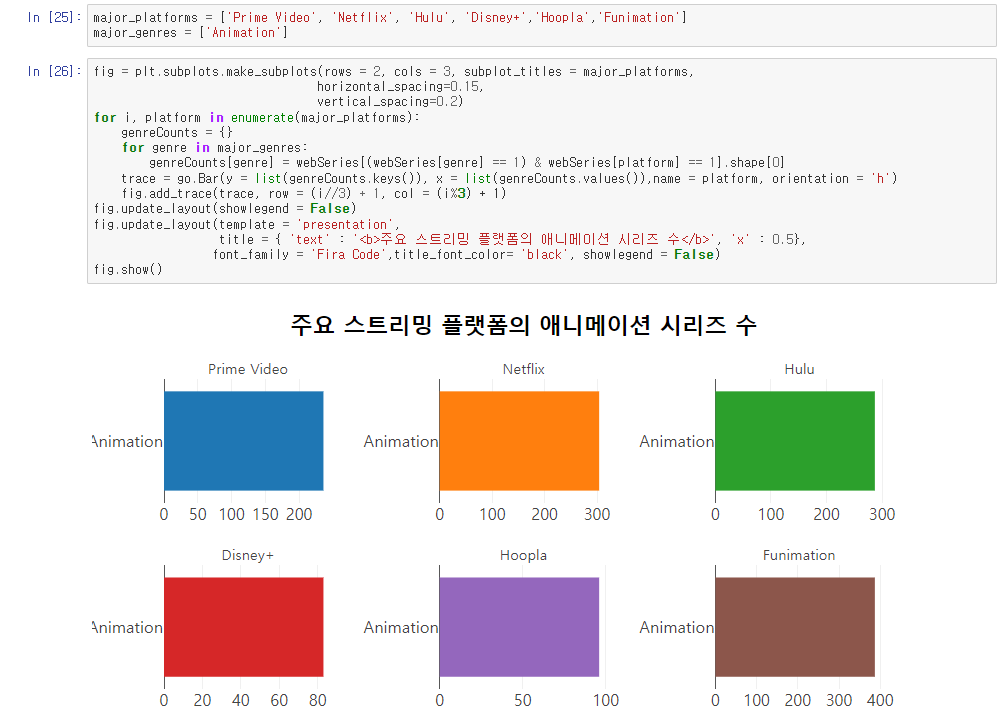Click the 300 tick on Hulu axis
This screenshot has height=725, width=1002.
click(882, 514)
